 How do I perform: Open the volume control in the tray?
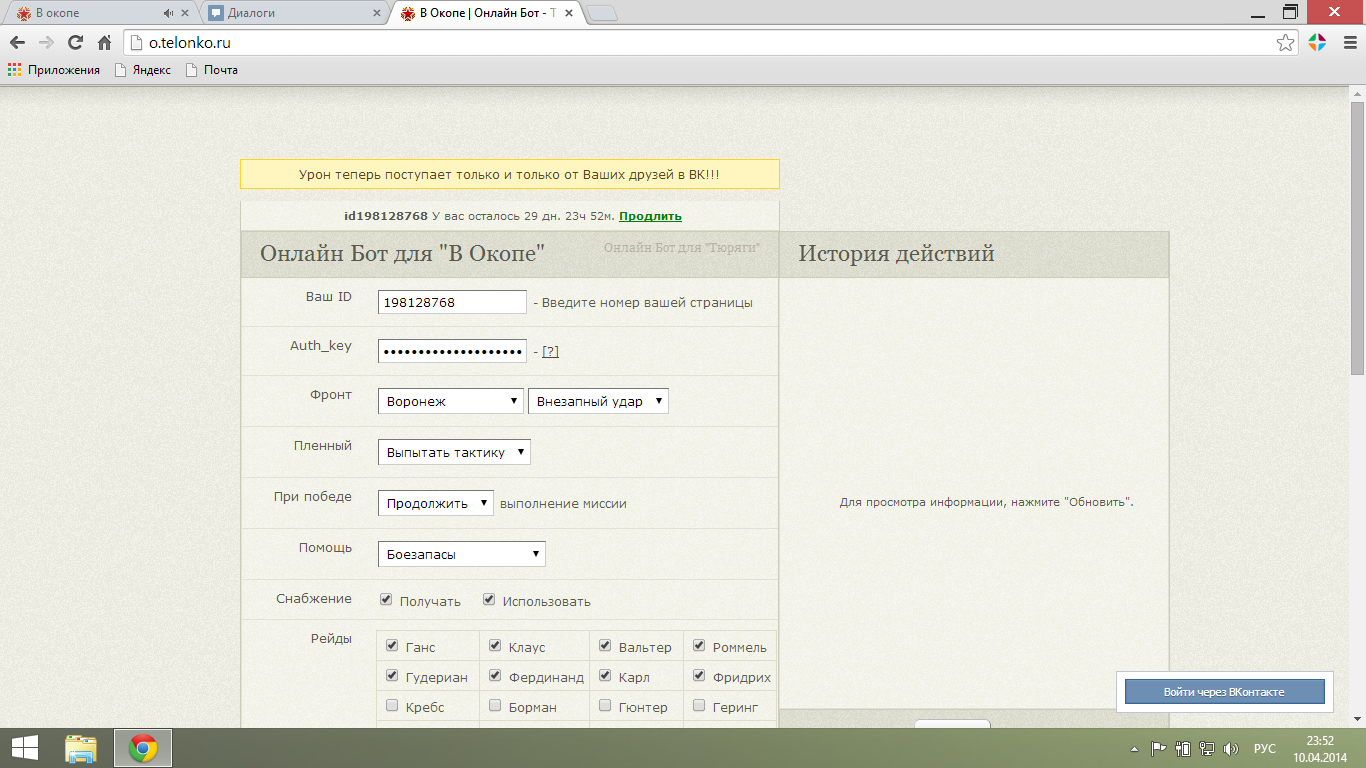[x=1231, y=748]
